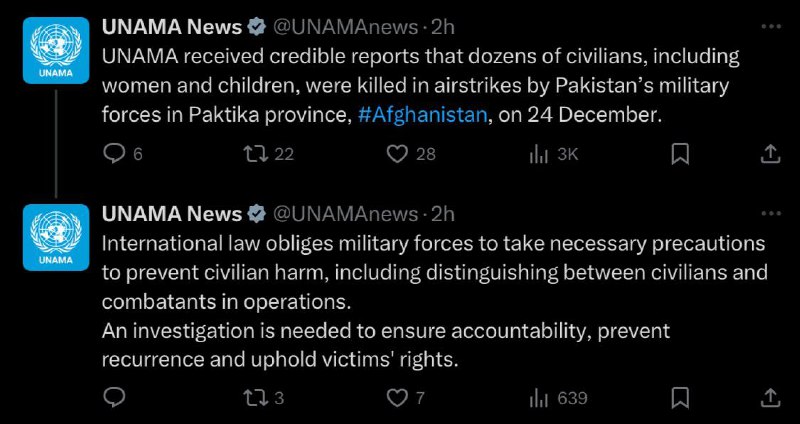Share the first tweet via upload icon
The height and width of the screenshot is (424, 800).
770,154
